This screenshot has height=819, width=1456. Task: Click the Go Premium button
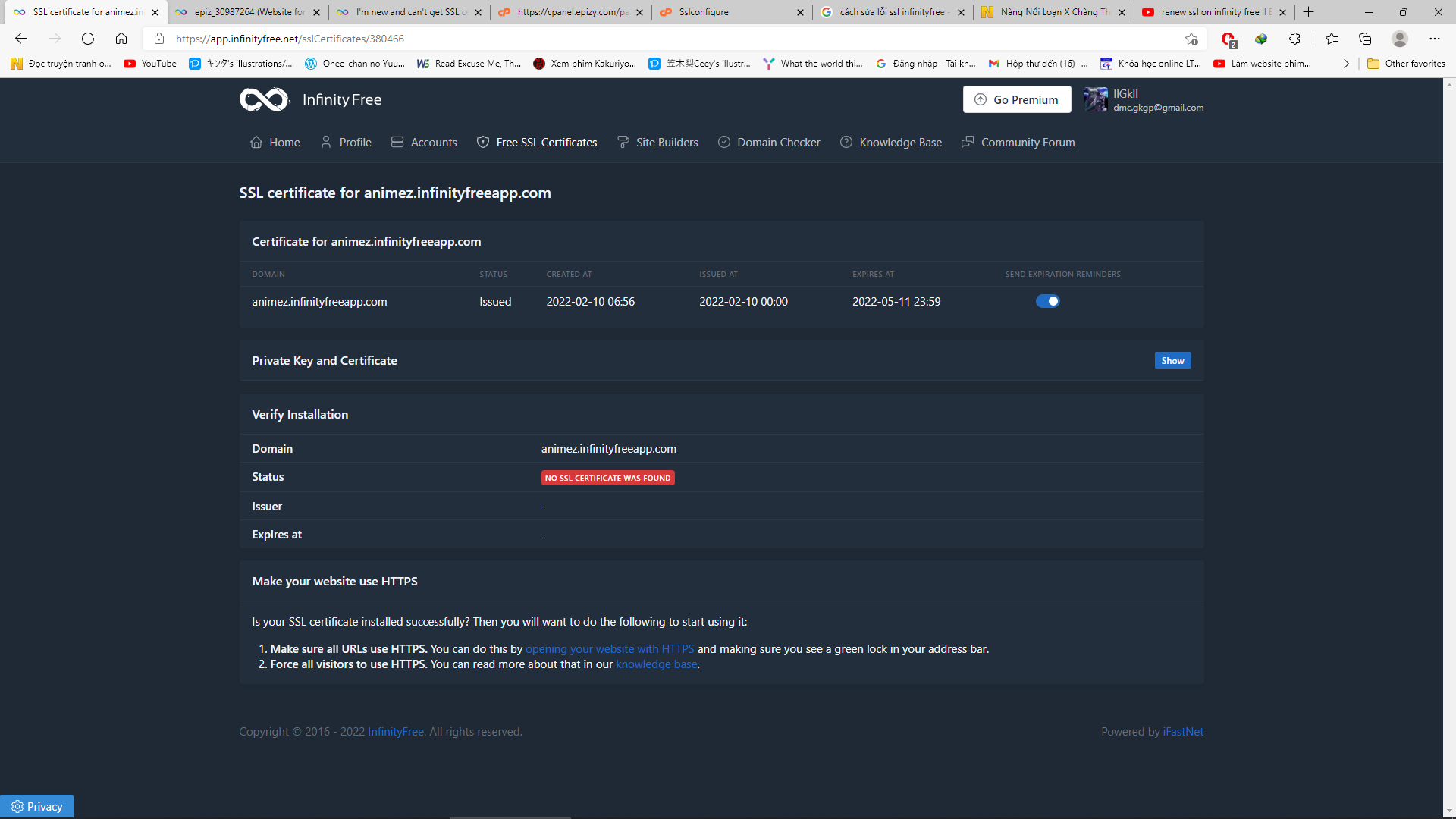(x=1016, y=99)
